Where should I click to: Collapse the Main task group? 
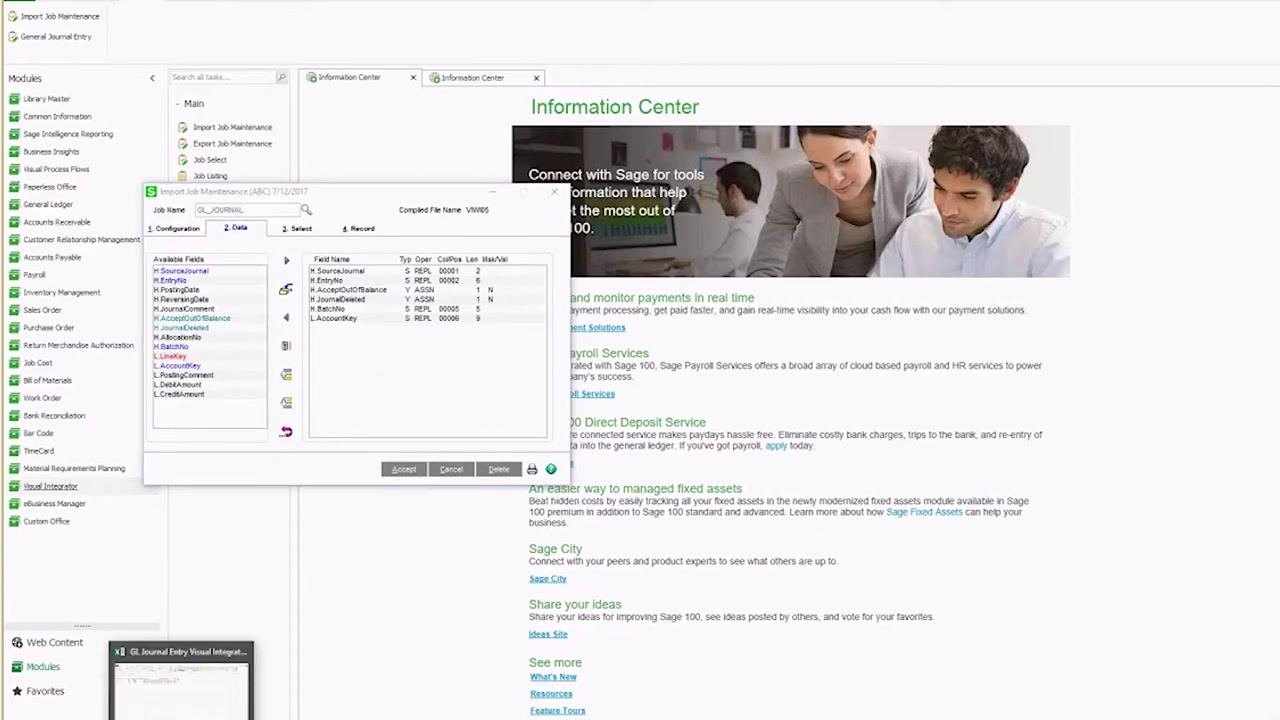click(x=177, y=104)
